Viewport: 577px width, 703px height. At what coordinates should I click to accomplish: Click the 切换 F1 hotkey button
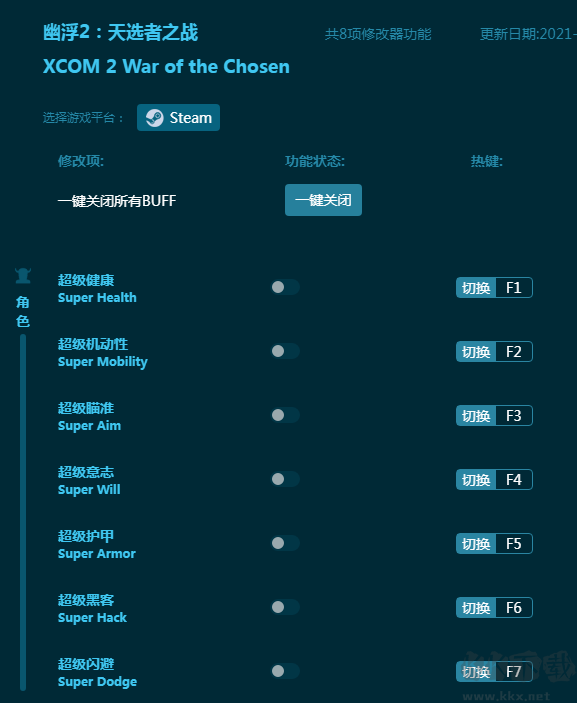click(x=494, y=287)
